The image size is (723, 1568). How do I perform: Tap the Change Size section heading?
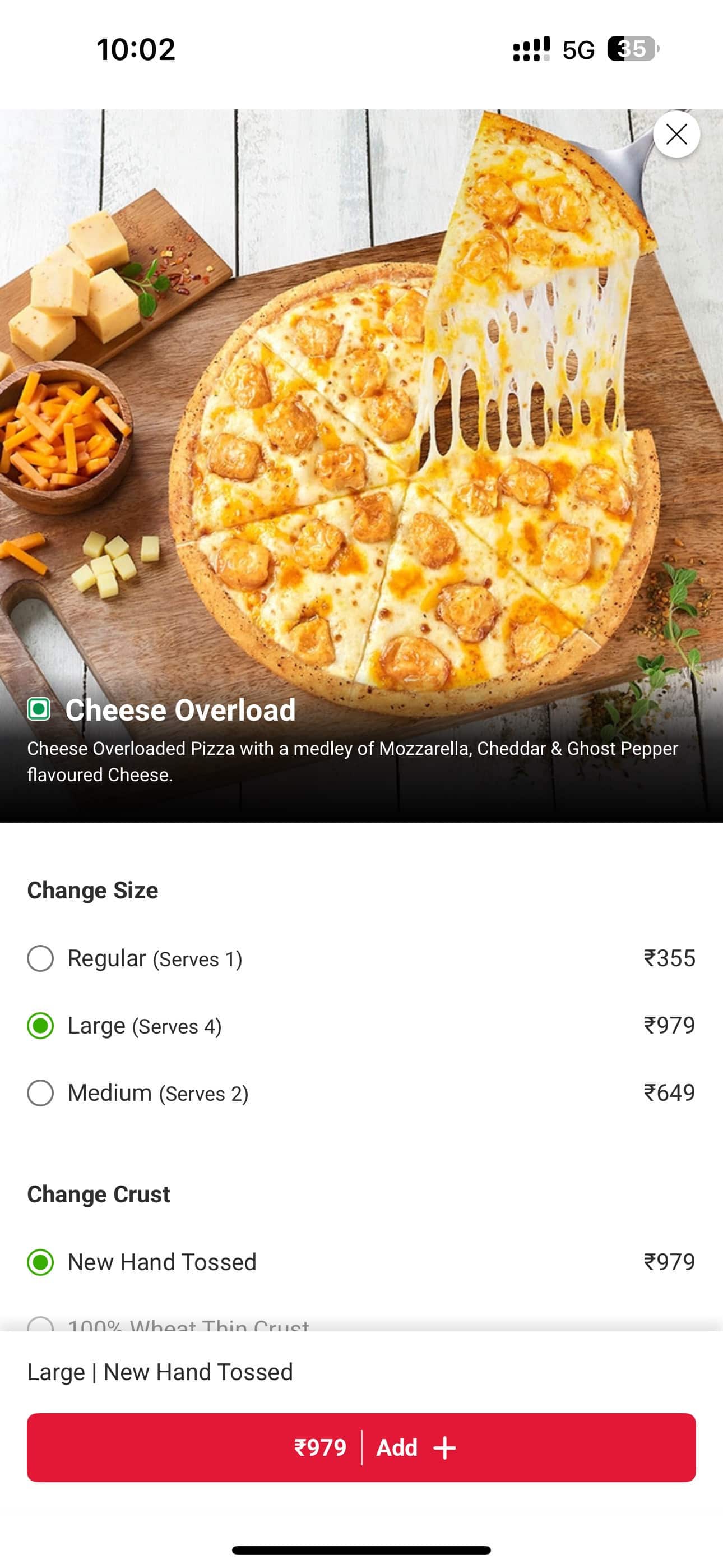(92, 890)
